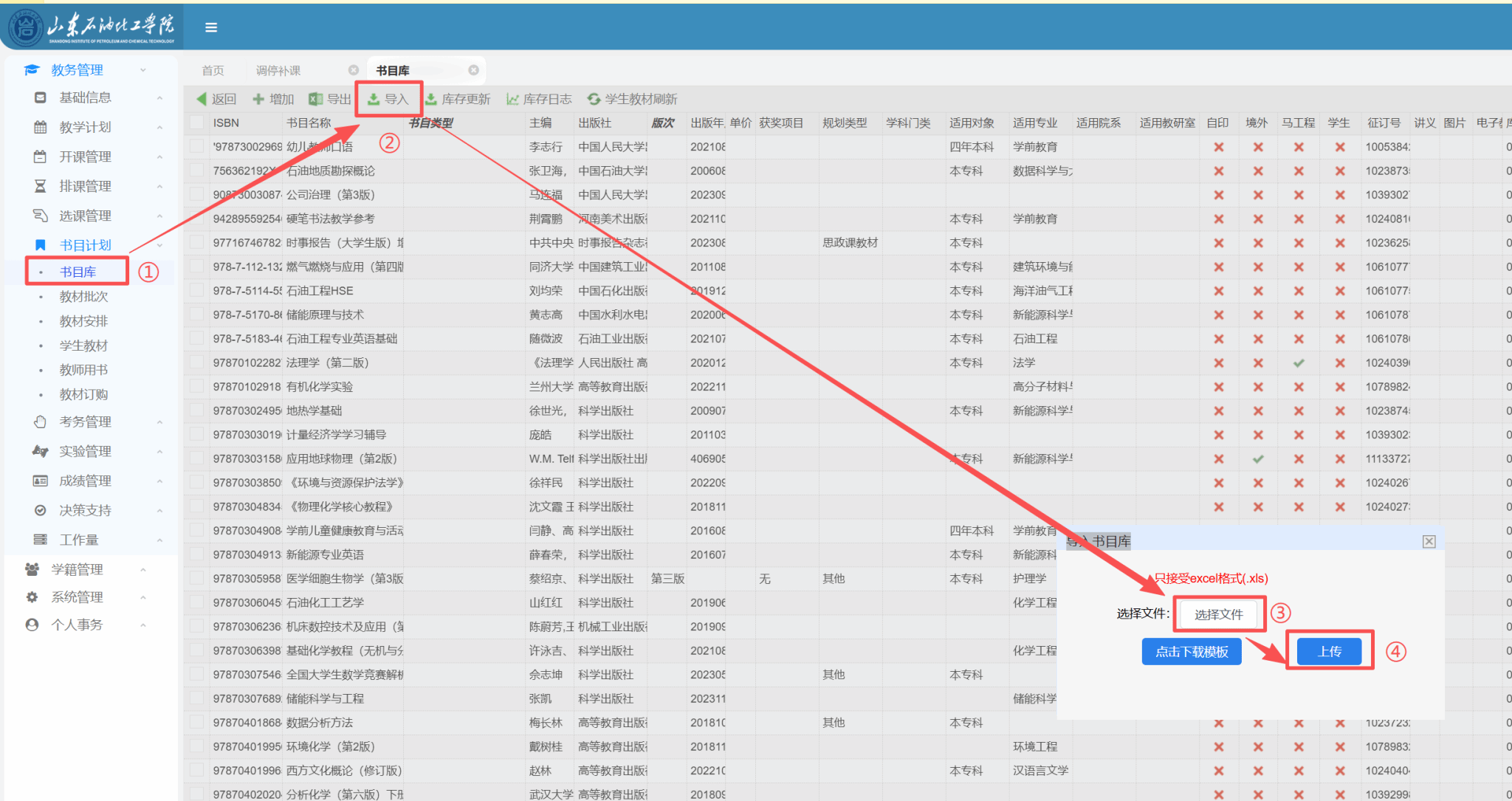1512x801 pixels.
Task: Check the row checkbox for 法理学（第二版）
Action: point(197,362)
